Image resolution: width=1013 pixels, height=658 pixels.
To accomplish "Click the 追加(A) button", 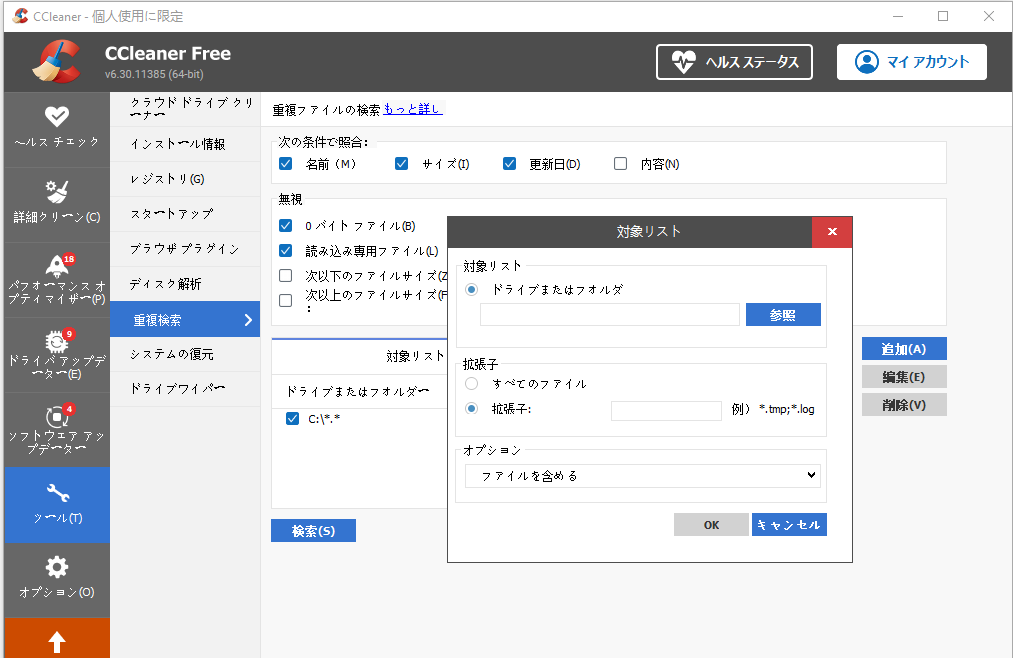I will pyautogui.click(x=904, y=349).
